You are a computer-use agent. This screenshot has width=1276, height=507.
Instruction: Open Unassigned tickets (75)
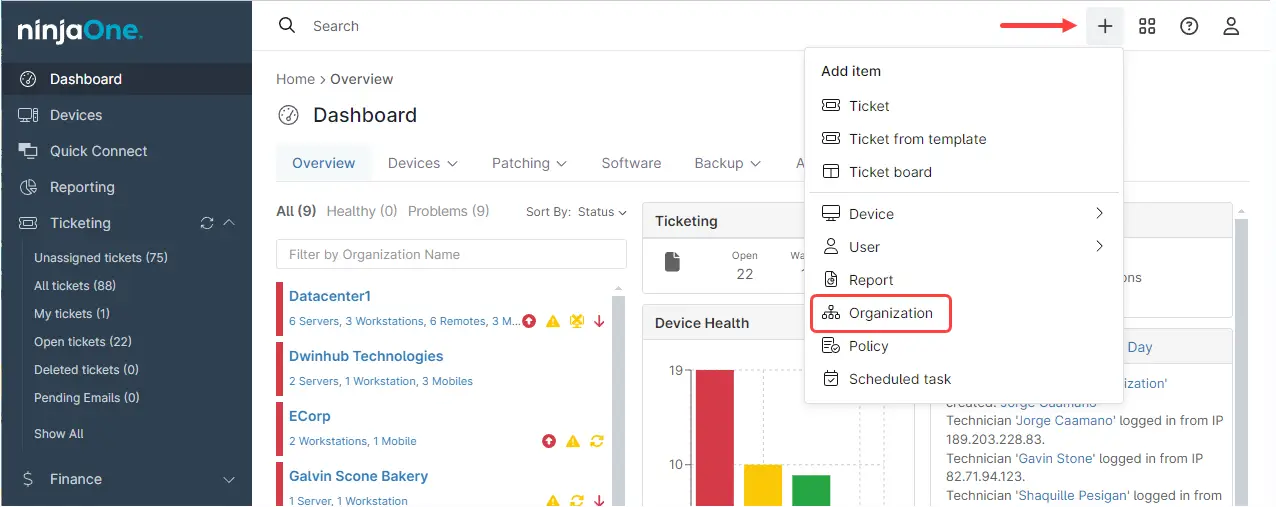(101, 257)
